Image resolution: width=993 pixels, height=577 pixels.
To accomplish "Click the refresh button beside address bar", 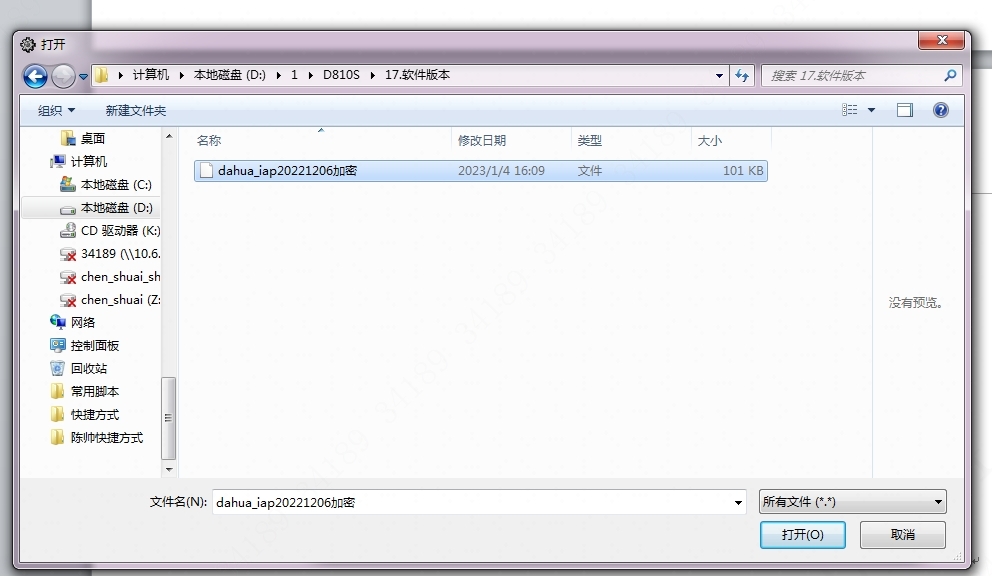I will (x=742, y=76).
